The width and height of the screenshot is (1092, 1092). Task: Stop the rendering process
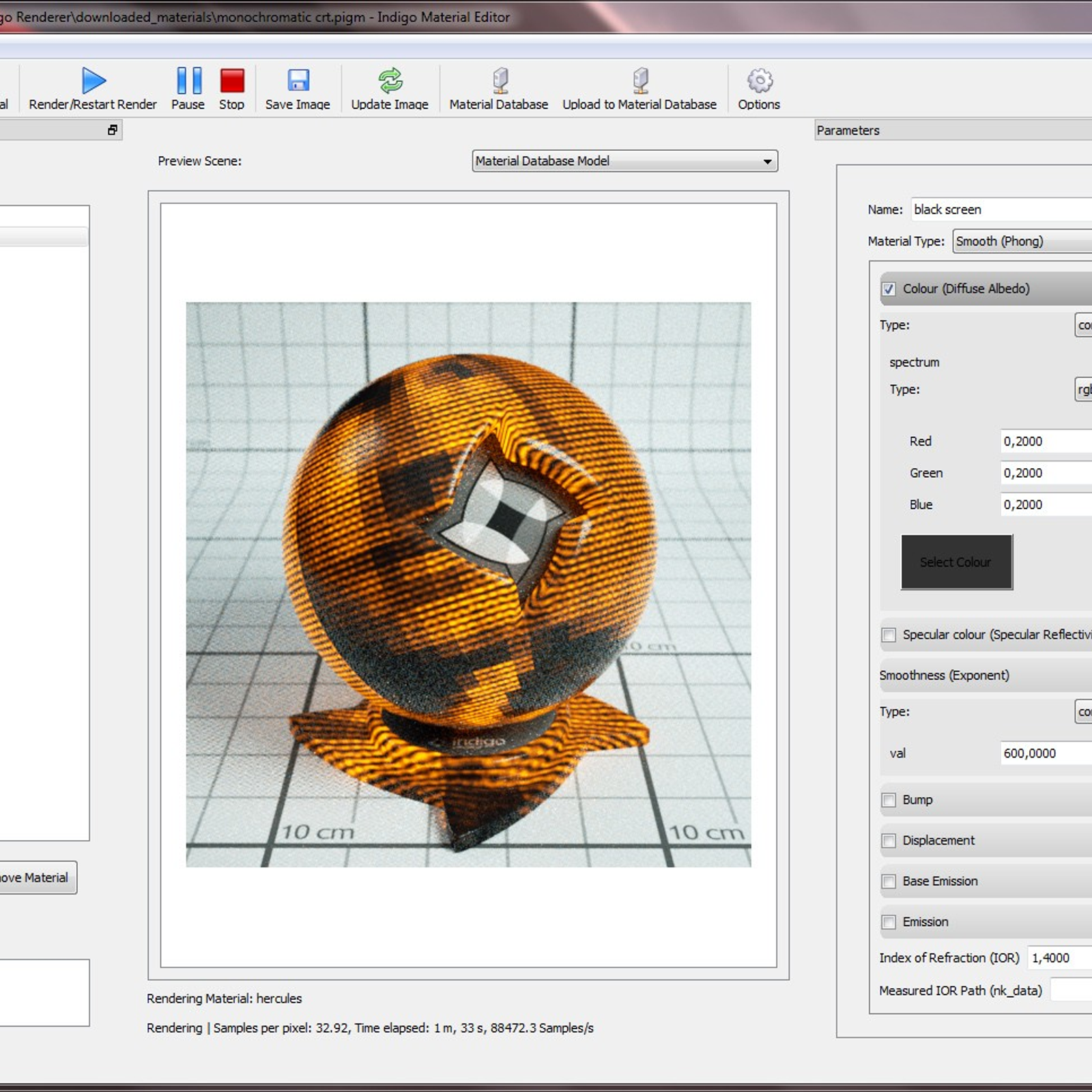232,81
